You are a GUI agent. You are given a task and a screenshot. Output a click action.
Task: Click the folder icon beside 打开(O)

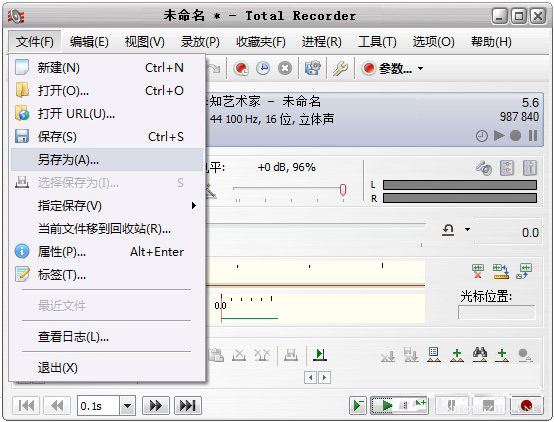22,90
